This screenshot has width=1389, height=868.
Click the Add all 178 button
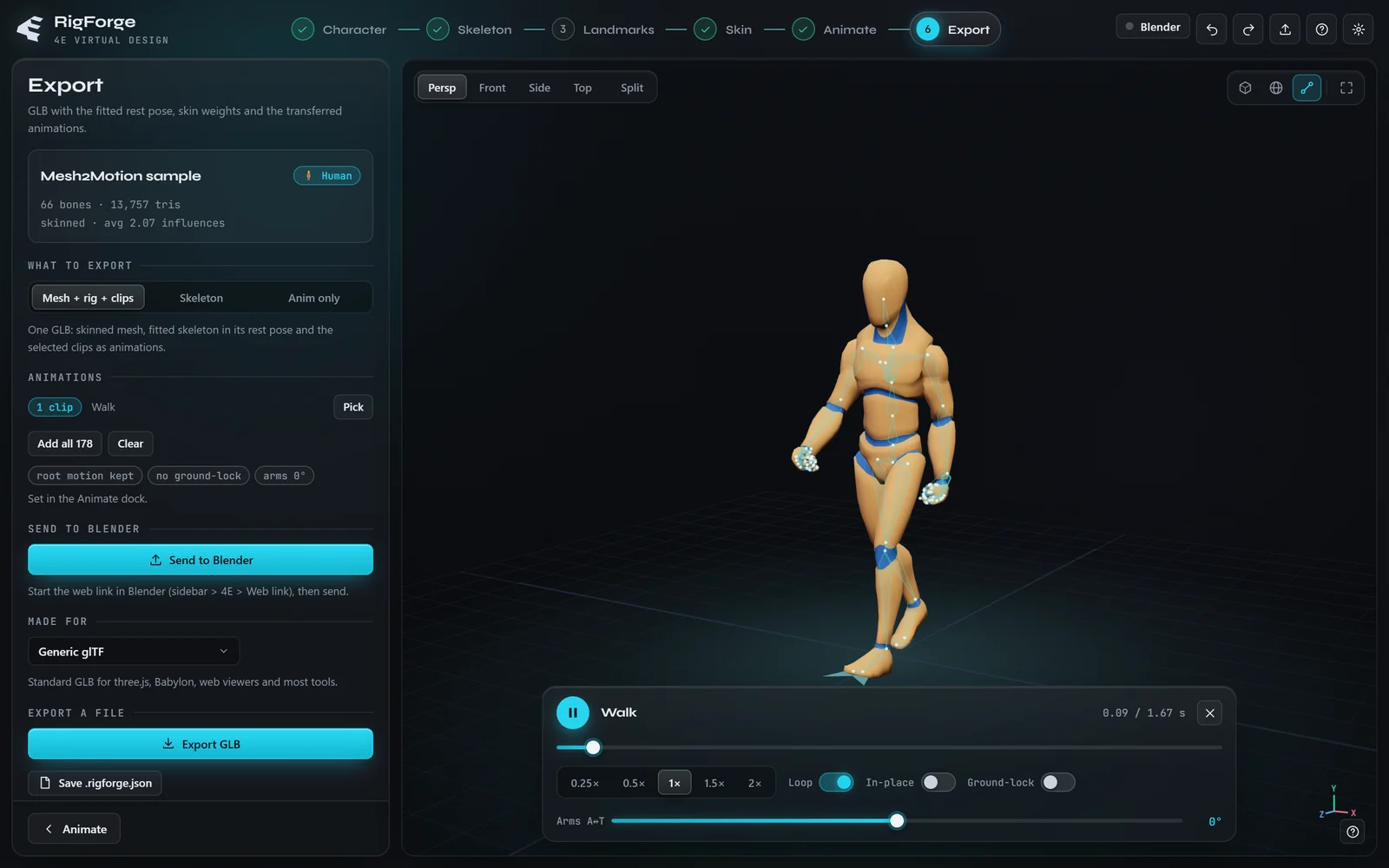tap(65, 444)
